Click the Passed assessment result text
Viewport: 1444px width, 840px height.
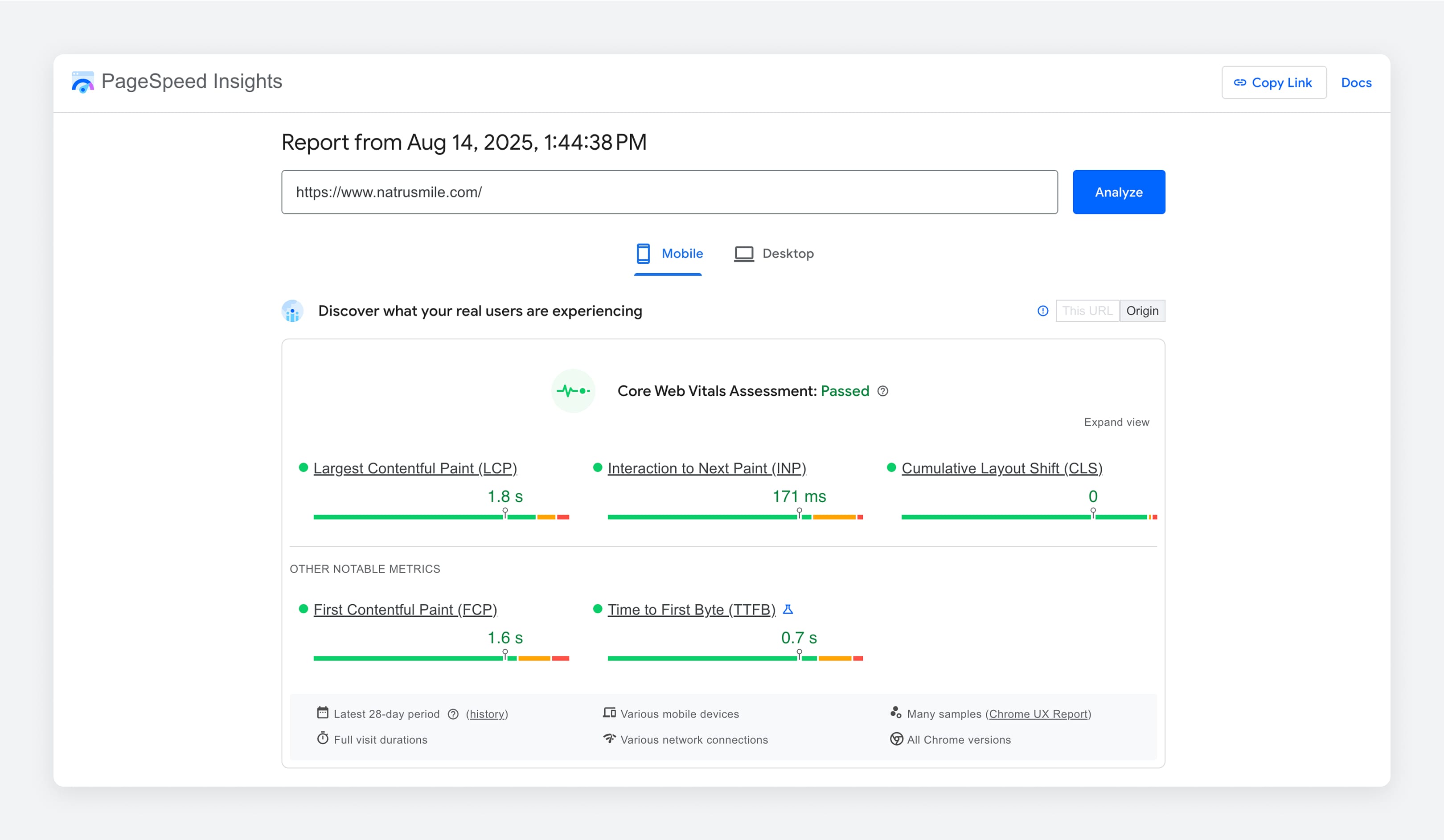(845, 391)
